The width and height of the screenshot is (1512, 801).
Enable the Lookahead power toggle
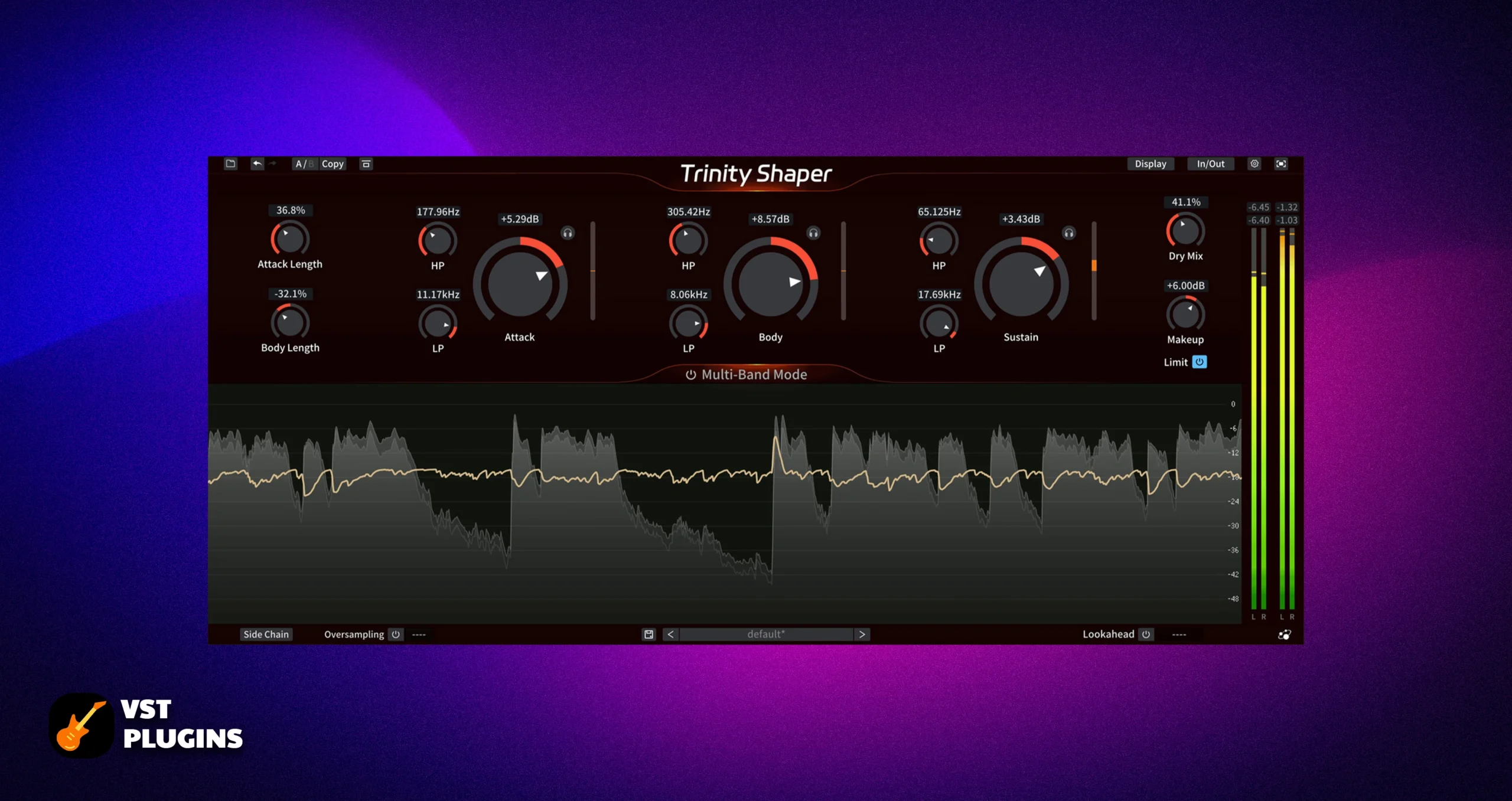coord(1146,634)
